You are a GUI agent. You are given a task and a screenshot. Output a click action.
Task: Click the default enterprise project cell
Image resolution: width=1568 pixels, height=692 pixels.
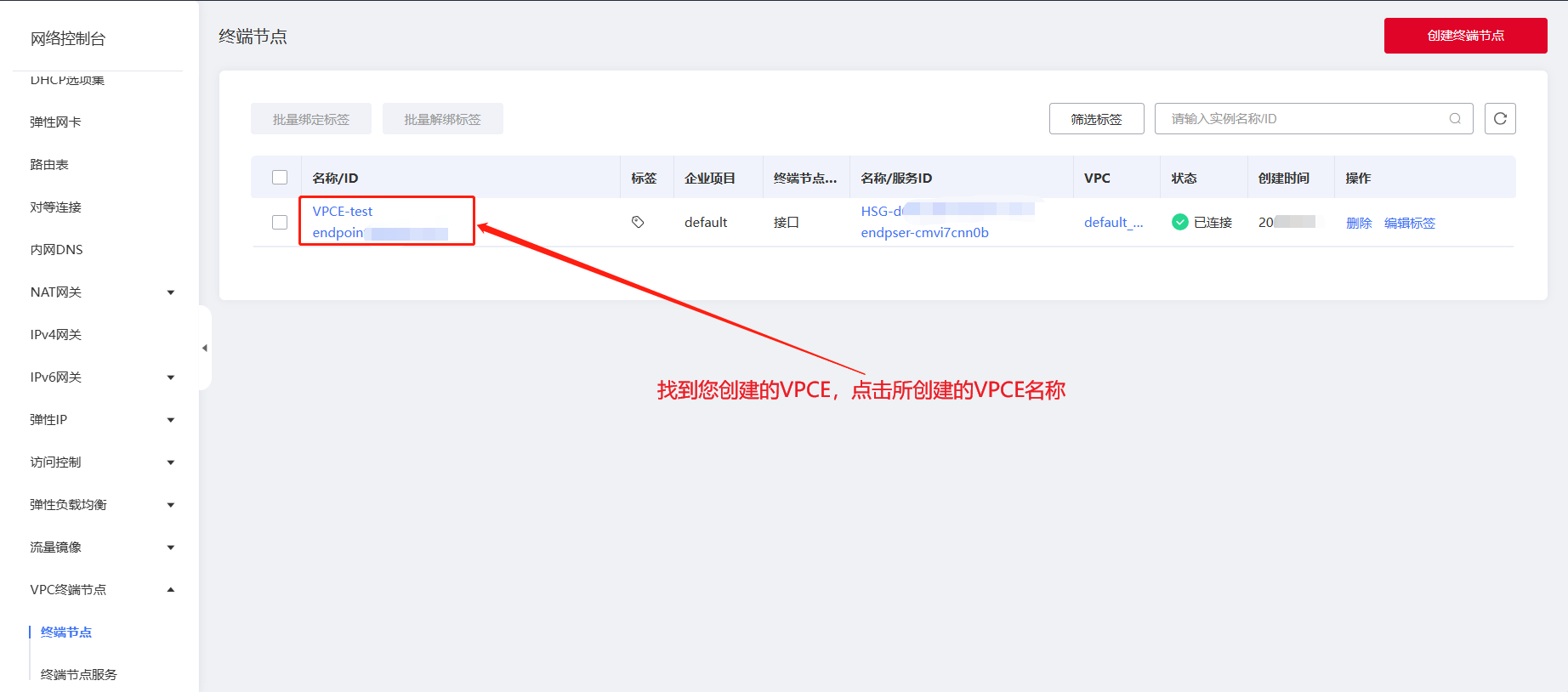[706, 223]
